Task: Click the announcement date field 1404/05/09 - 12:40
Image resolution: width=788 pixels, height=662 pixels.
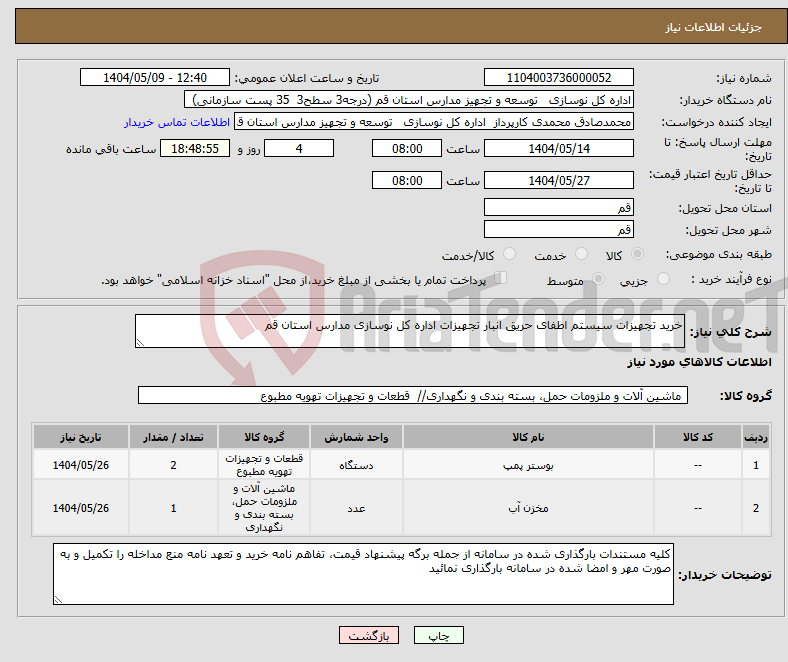Action: (x=155, y=77)
